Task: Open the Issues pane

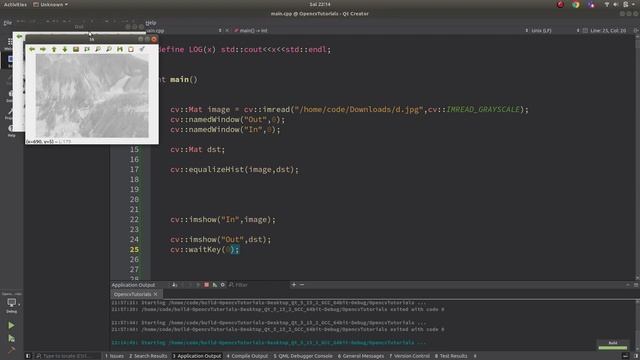Action: (114, 356)
